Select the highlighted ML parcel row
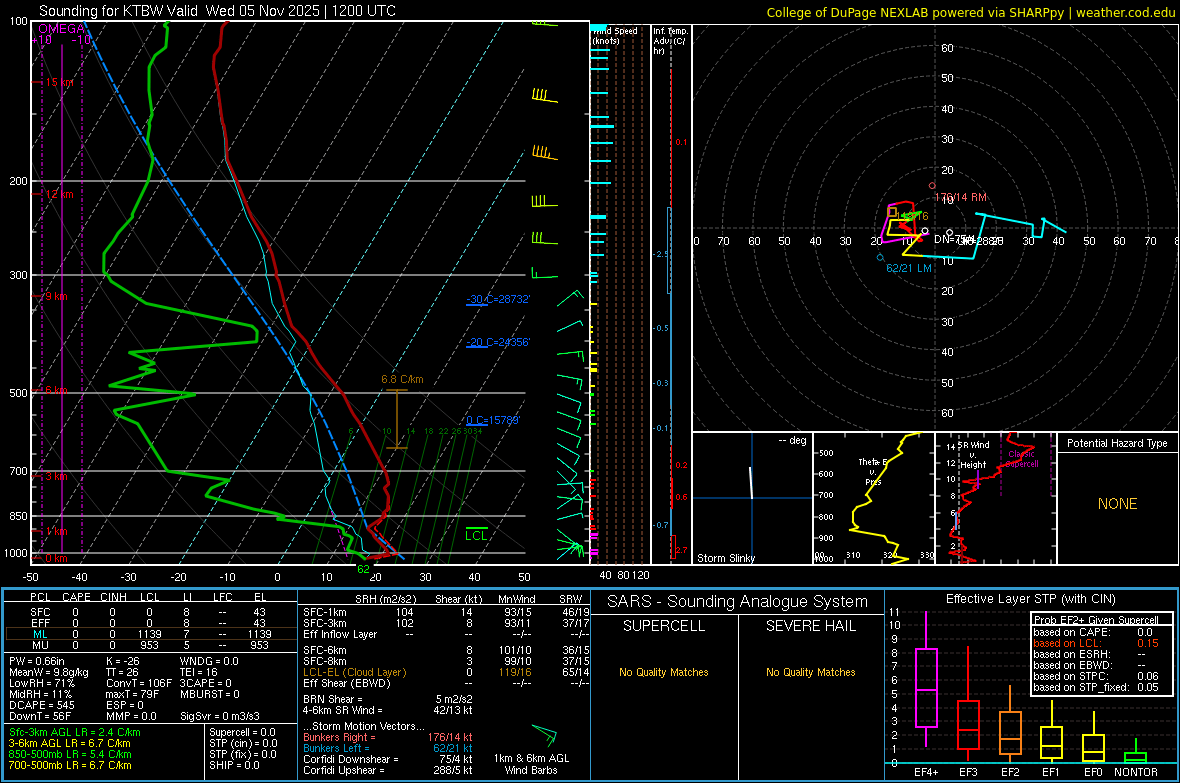The image size is (1180, 783). tap(150, 634)
